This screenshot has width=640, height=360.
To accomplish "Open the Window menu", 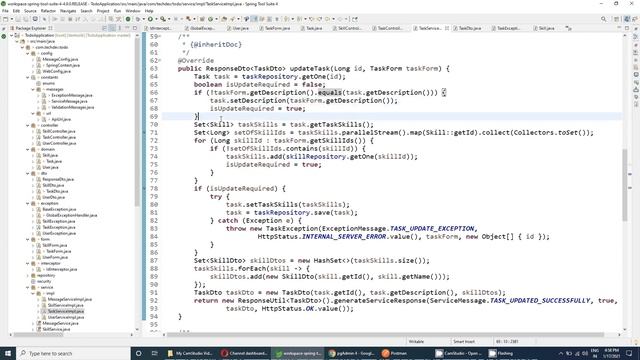I will pyautogui.click(x=133, y=11).
